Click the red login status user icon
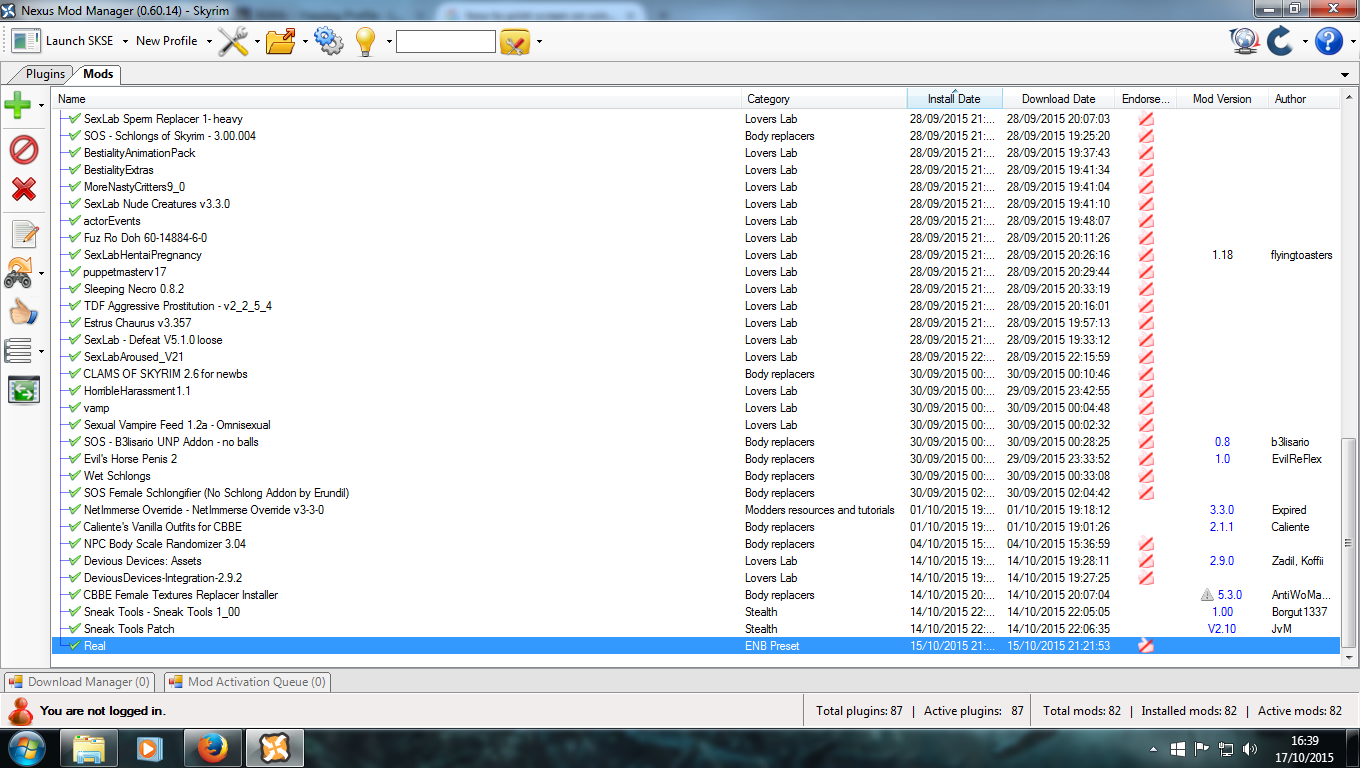Viewport: 1360px width, 768px height. tap(19, 710)
